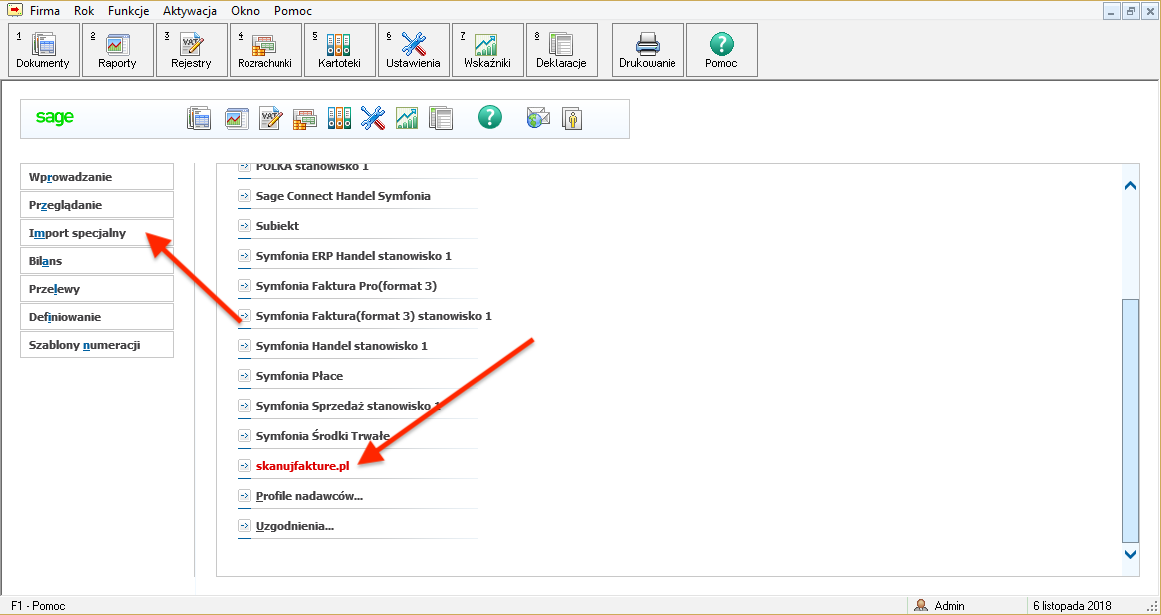Switch to the Bilans side tab
This screenshot has height=615, width=1161.
click(97, 261)
